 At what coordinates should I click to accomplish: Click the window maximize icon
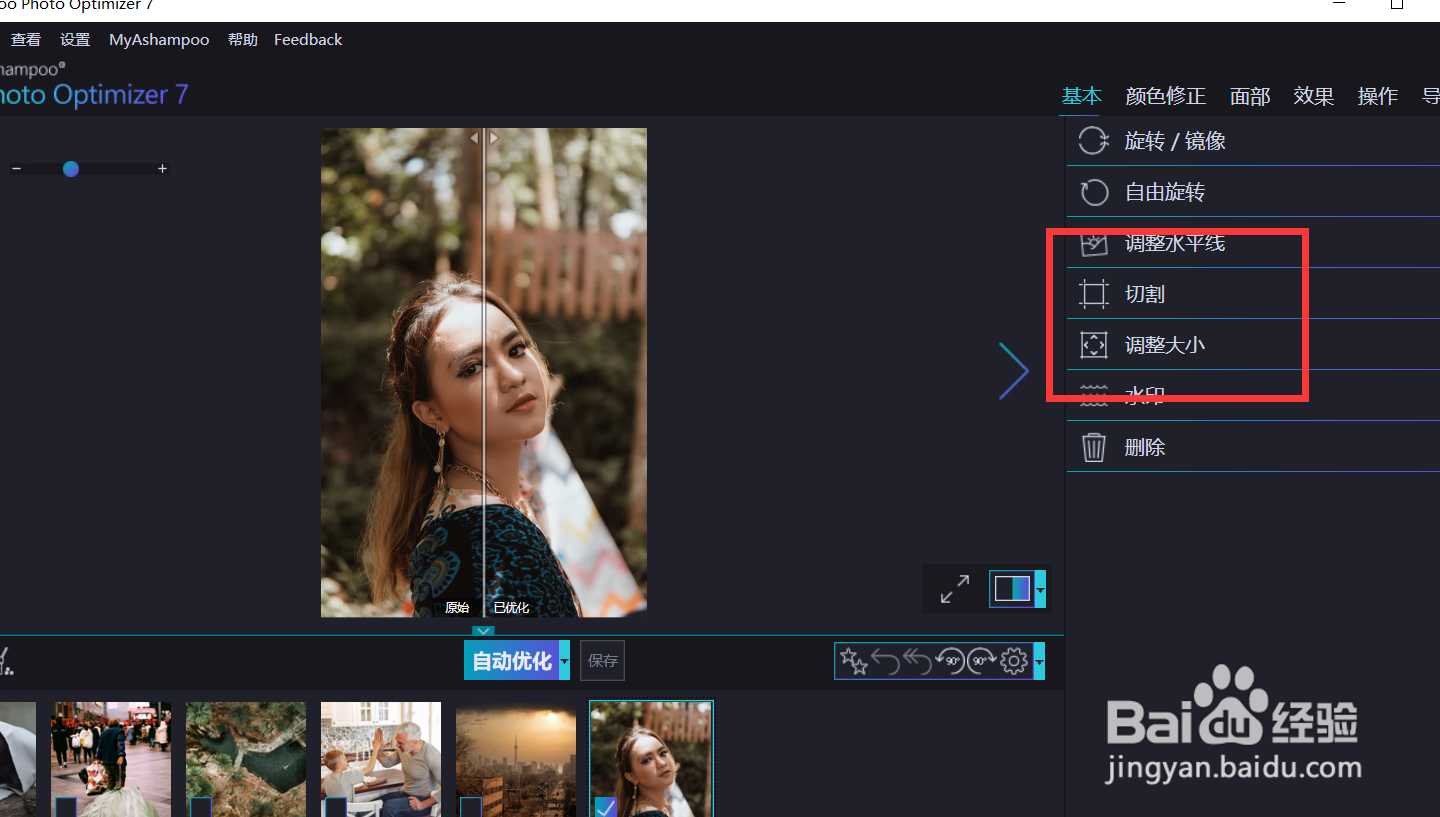(x=1397, y=5)
